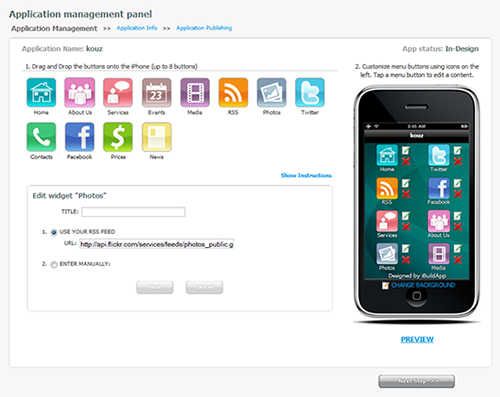This screenshot has width=500, height=397.
Task: Select the Home button icon in palette
Action: [41, 92]
